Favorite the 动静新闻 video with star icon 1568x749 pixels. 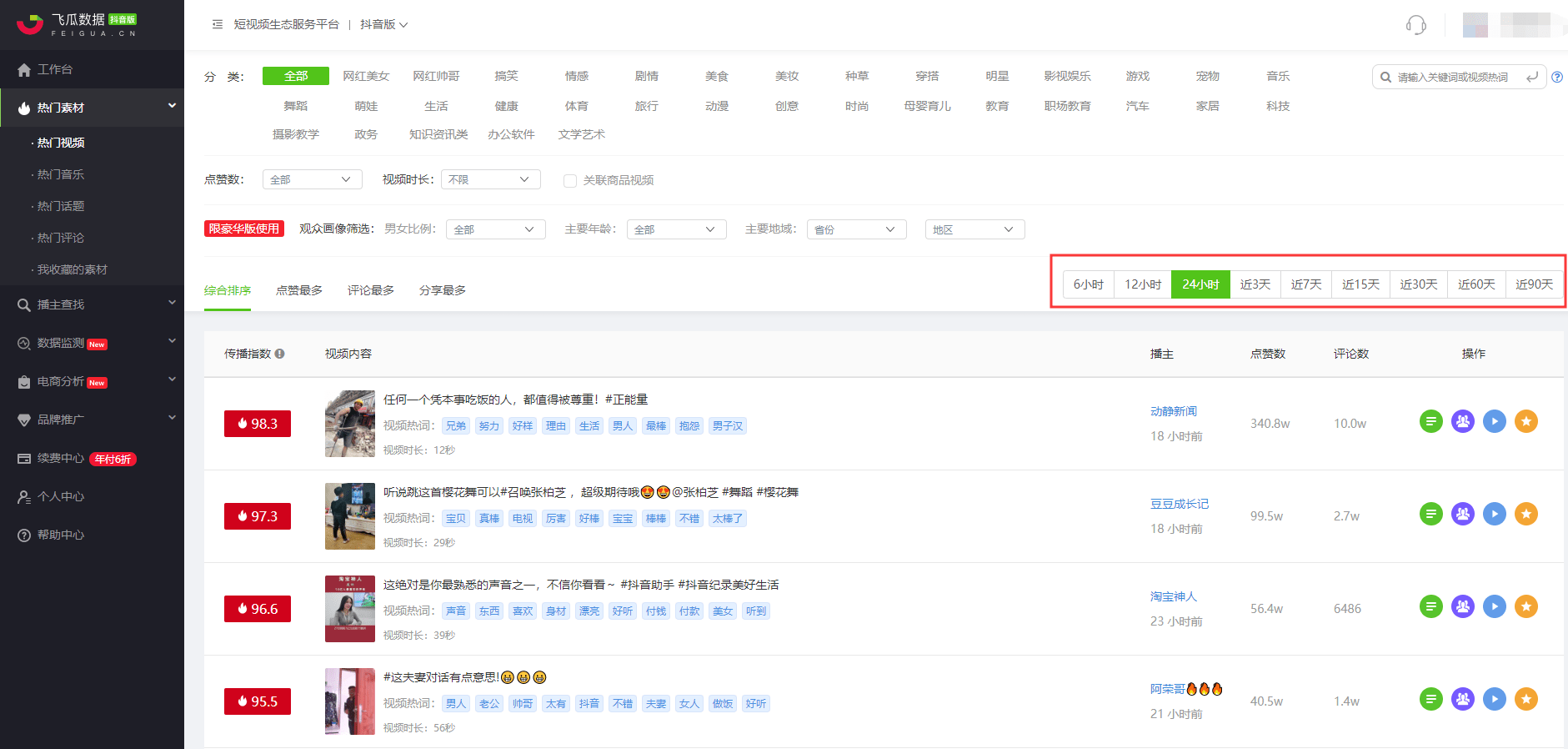pyautogui.click(x=1526, y=421)
